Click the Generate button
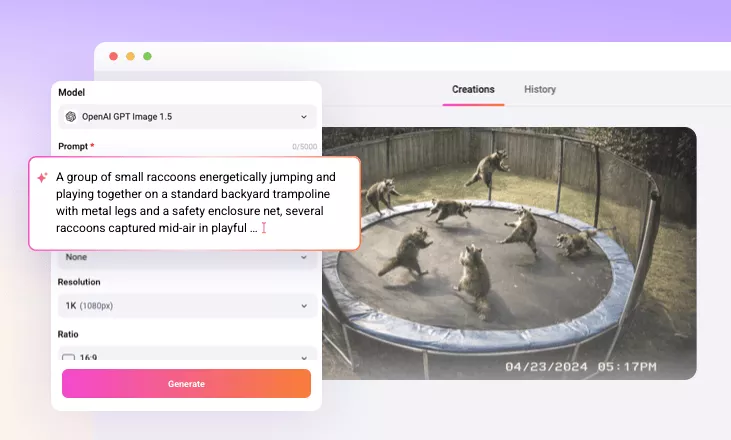 tap(186, 384)
